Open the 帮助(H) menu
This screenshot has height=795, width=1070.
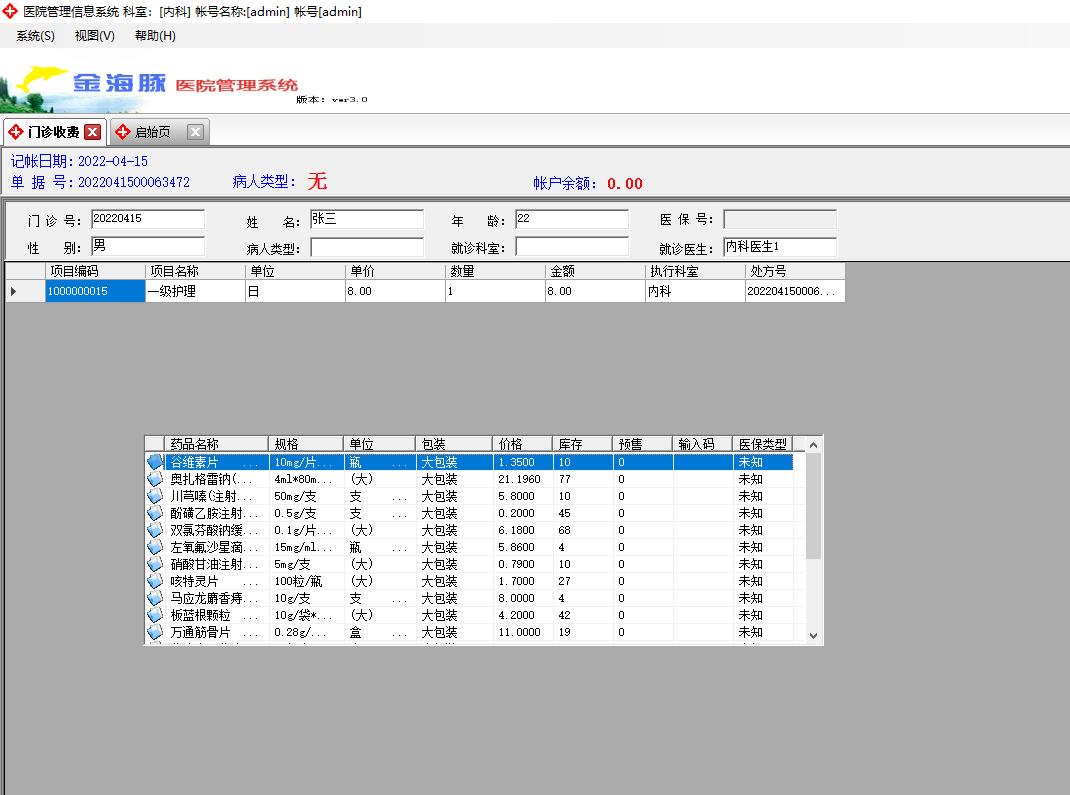[154, 36]
